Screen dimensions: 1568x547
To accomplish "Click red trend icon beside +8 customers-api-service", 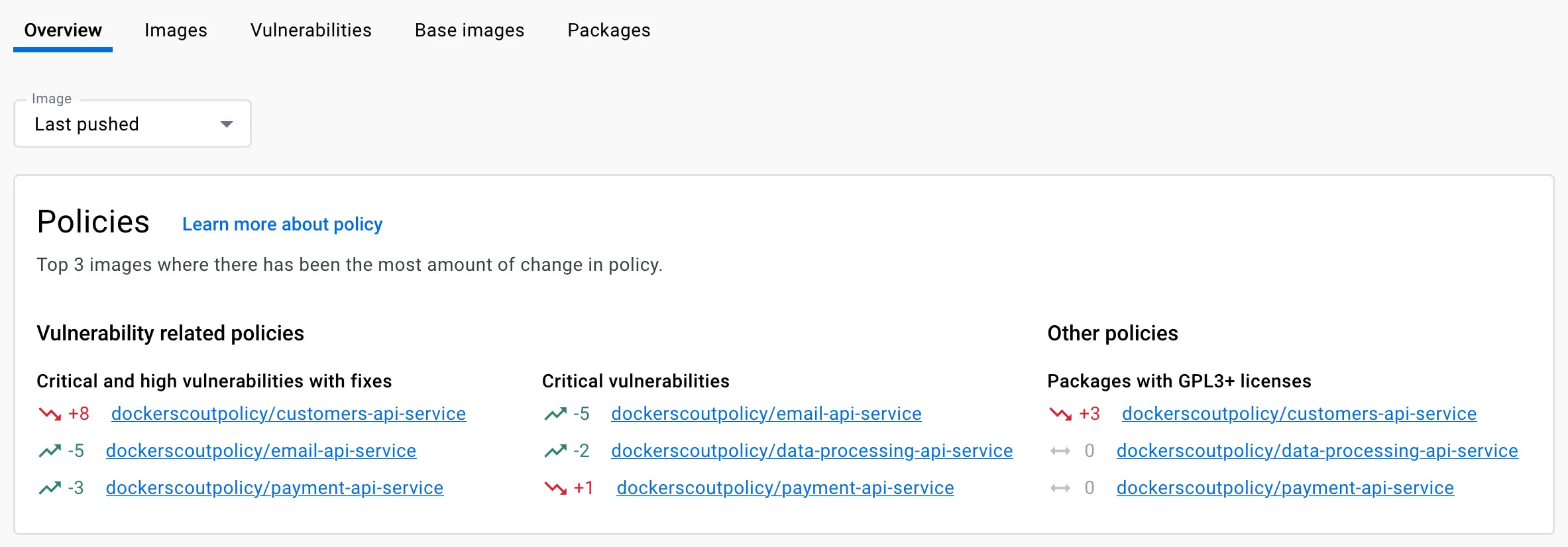I will pos(50,414).
